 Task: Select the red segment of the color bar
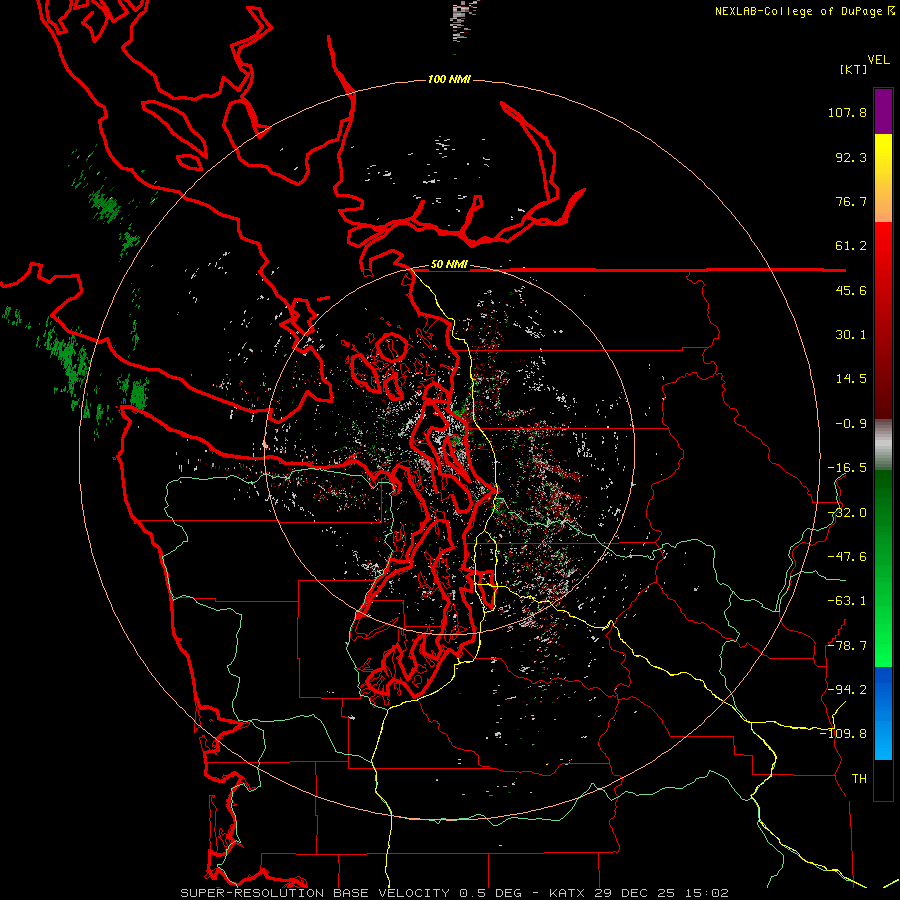(883, 320)
